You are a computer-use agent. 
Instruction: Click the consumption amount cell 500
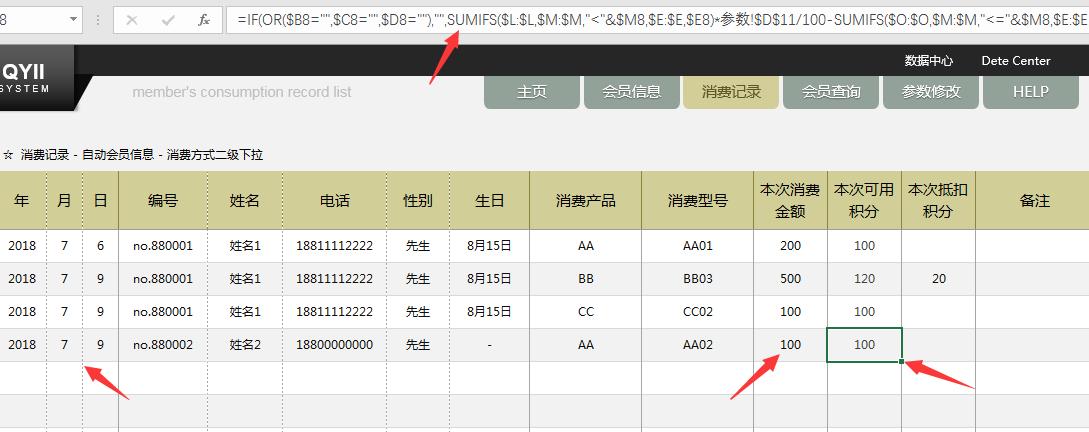790,279
